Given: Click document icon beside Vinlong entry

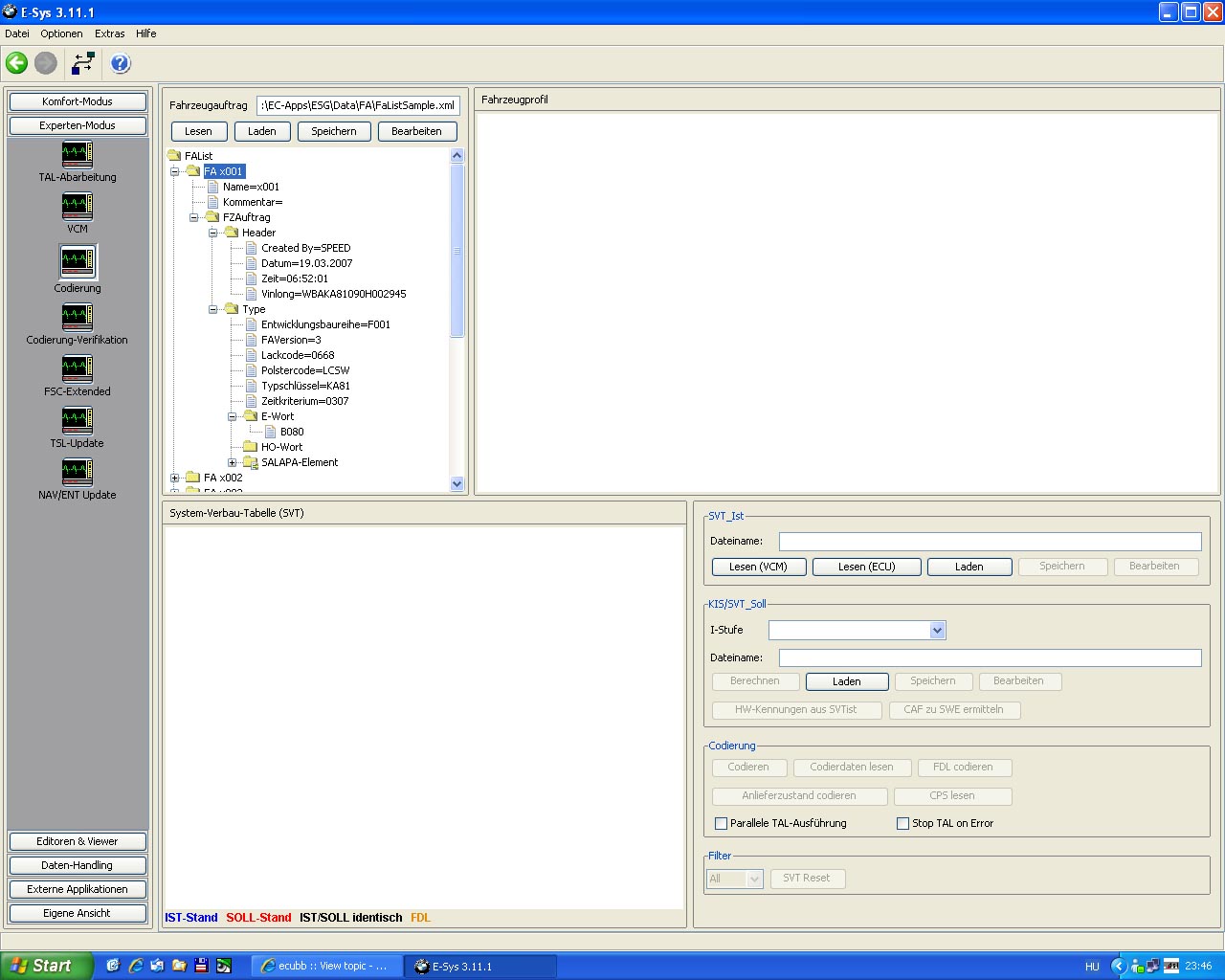Looking at the screenshot, I should click(x=252, y=294).
